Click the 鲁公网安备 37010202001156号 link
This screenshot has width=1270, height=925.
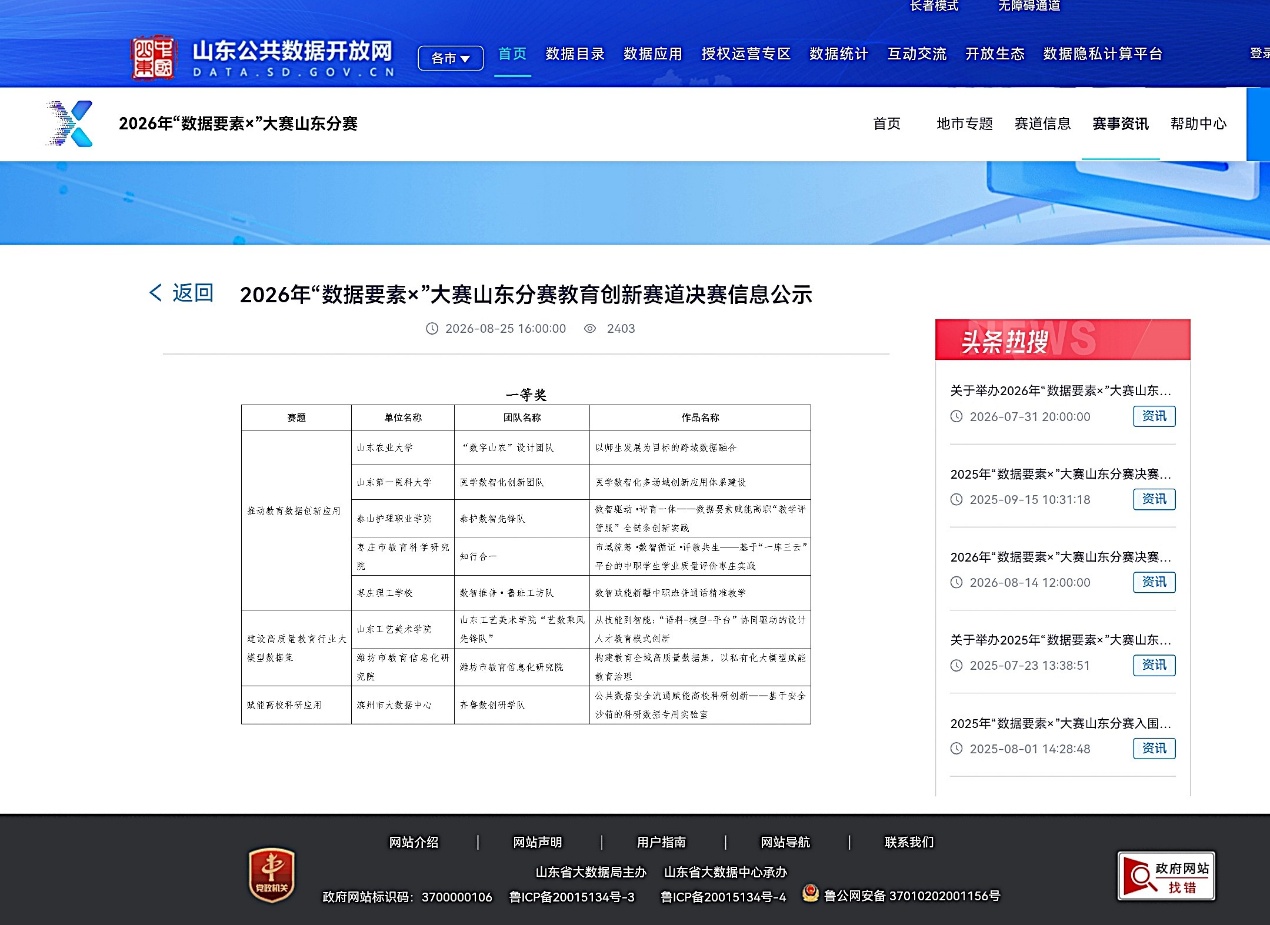pyautogui.click(x=912, y=897)
